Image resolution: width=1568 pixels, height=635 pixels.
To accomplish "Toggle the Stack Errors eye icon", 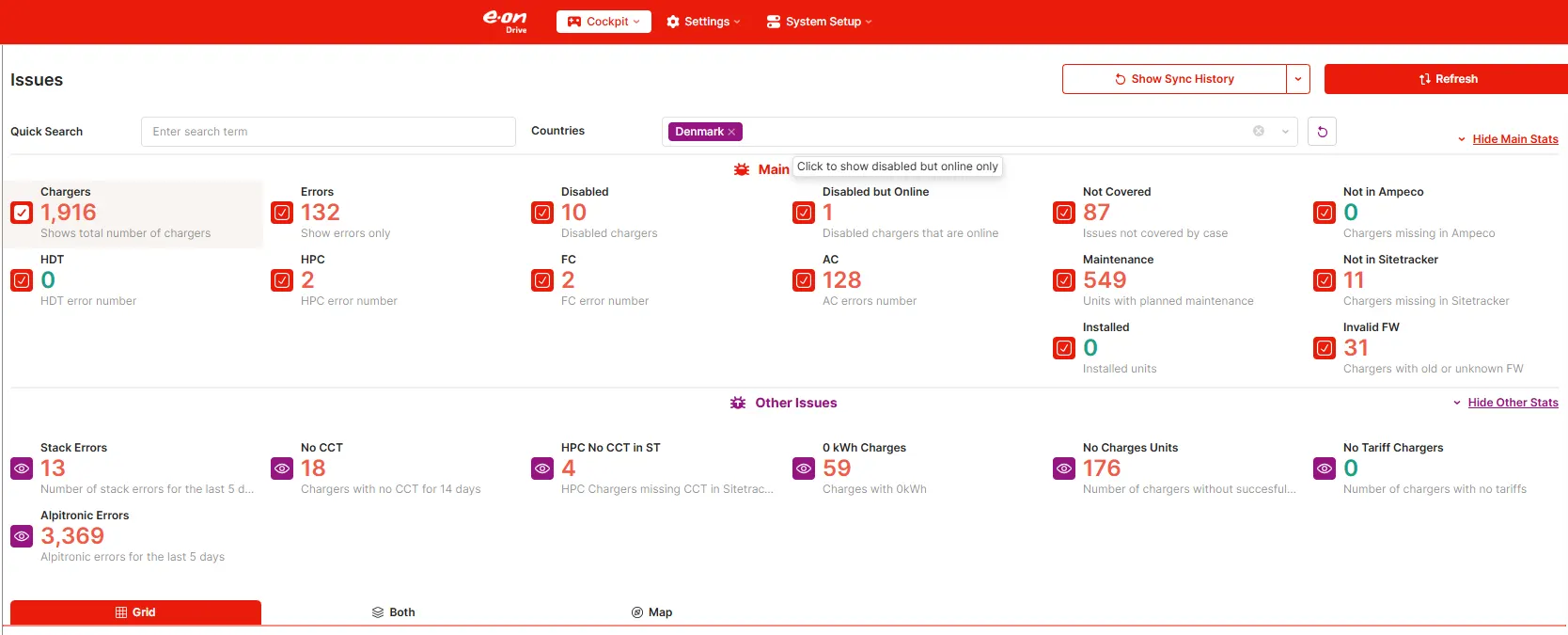I will coord(22,468).
